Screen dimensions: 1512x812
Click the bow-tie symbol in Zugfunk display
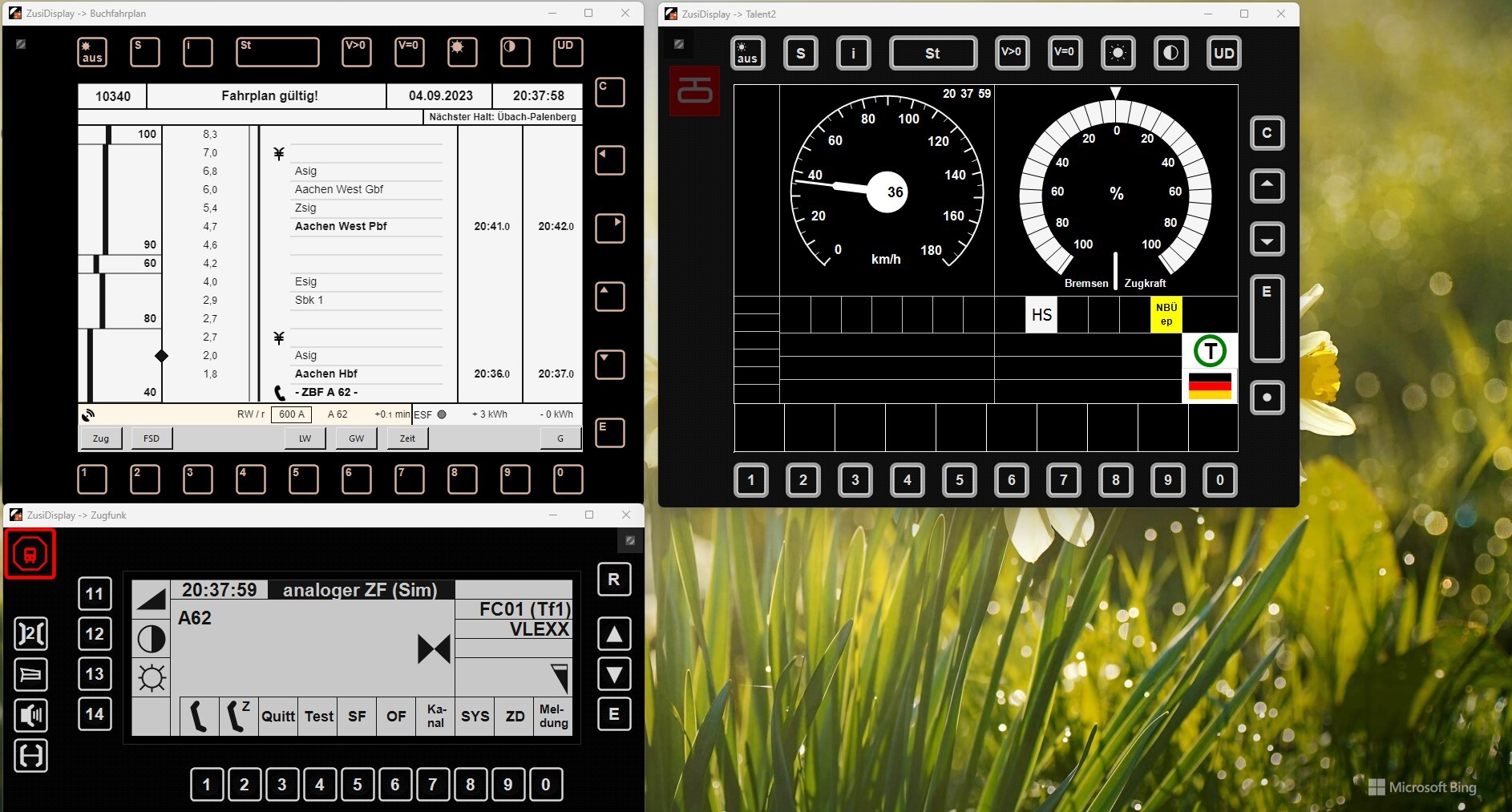pos(434,648)
